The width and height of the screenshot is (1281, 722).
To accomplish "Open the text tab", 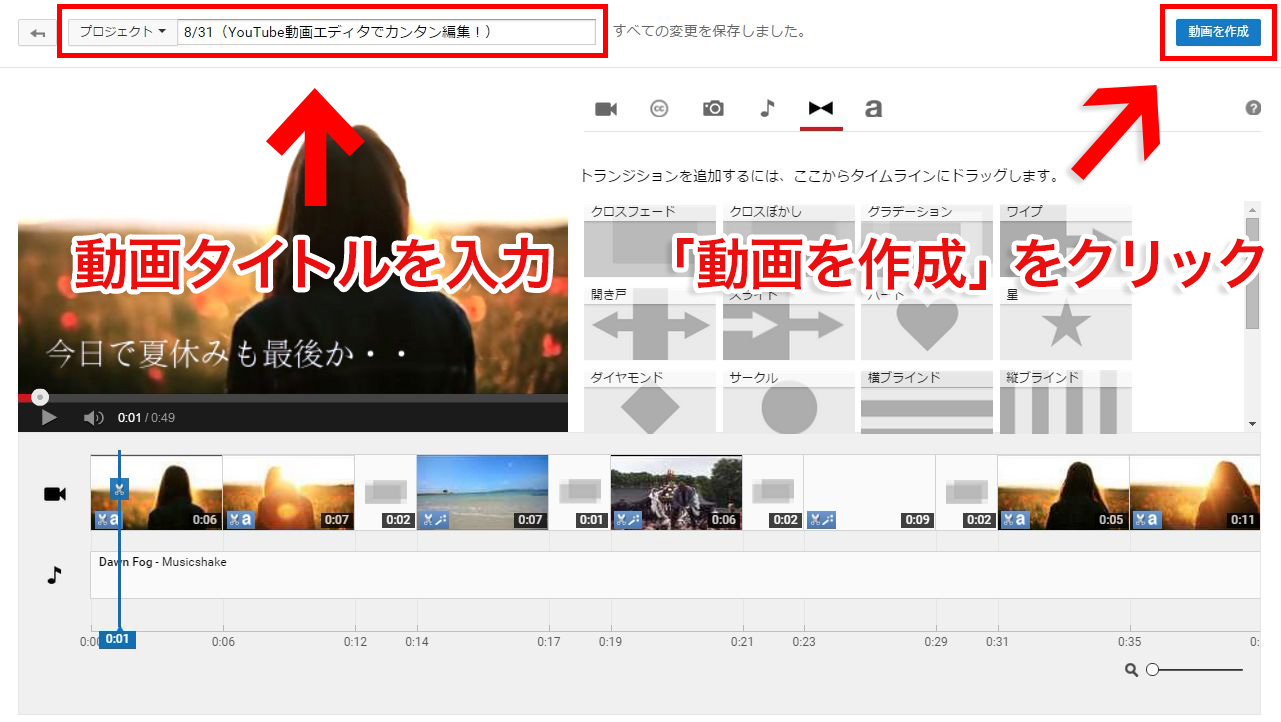I will (873, 109).
